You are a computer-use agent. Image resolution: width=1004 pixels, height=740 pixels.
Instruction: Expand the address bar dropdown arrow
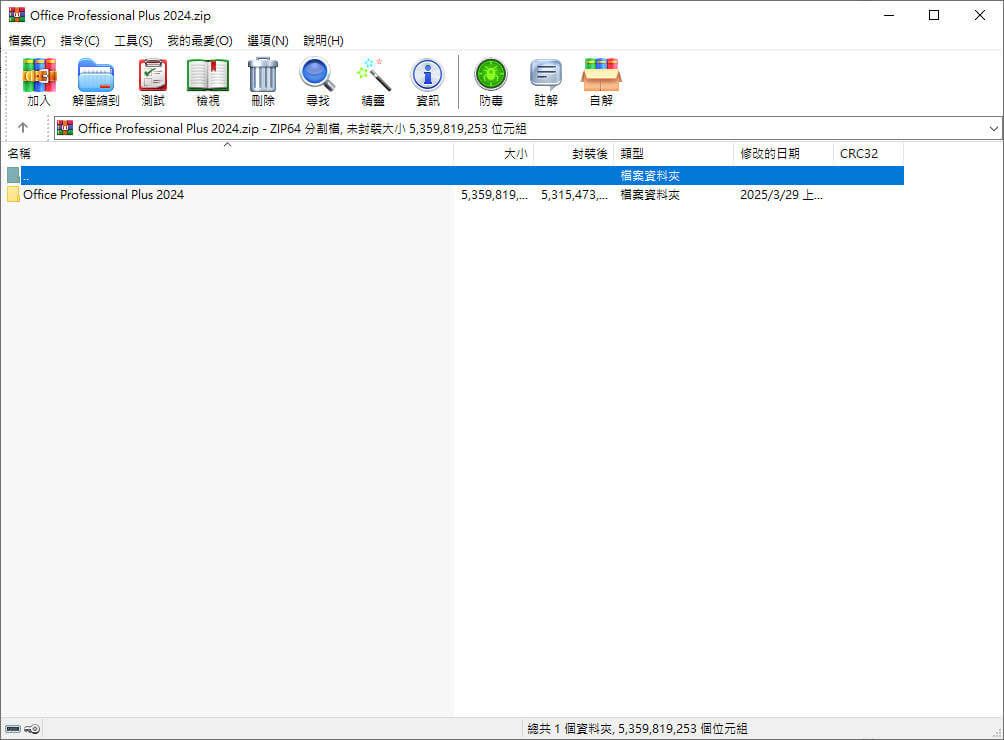(993, 128)
